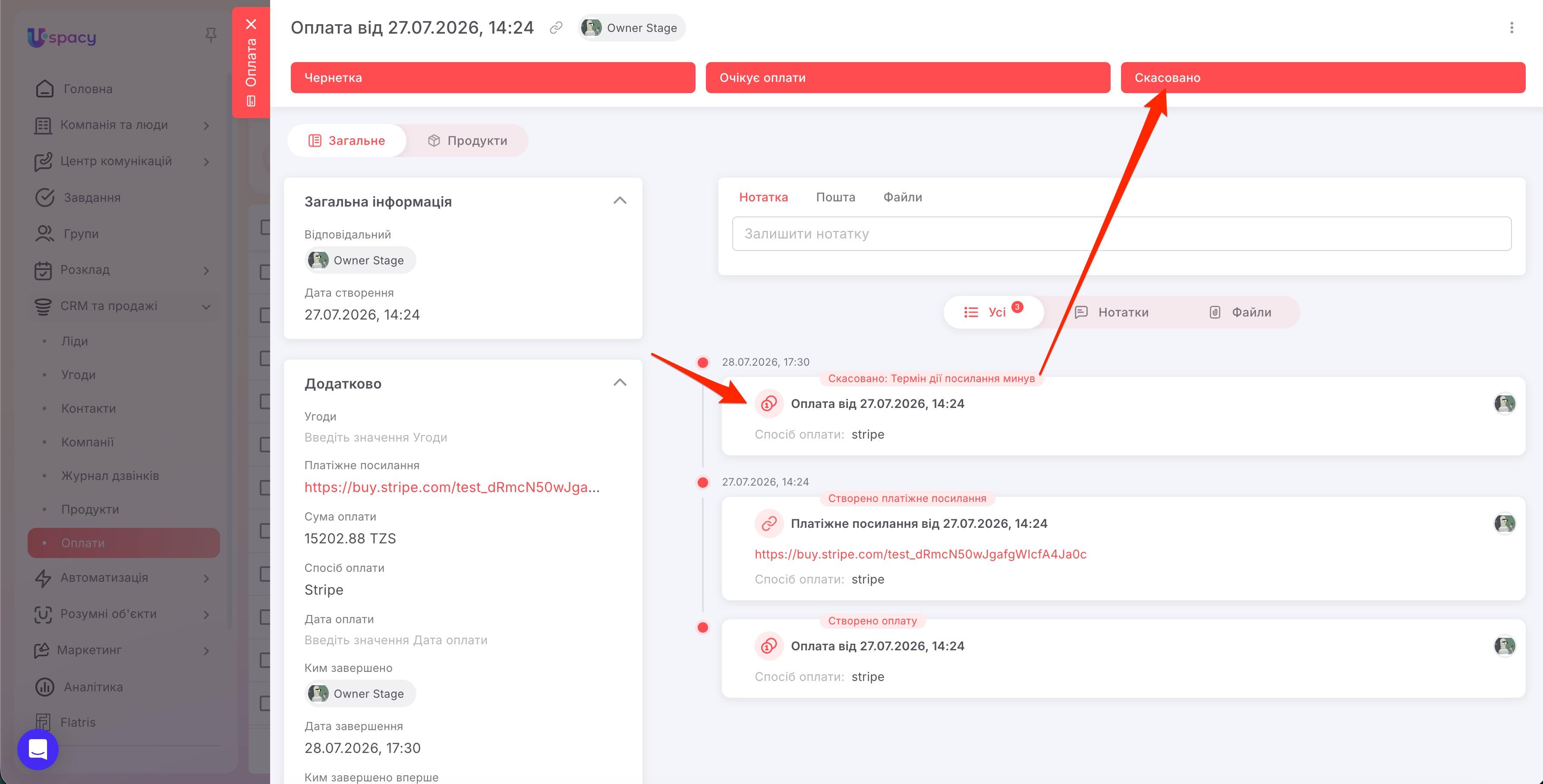Expand the Автоматизація submenu arrow
The image size is (1543, 784).
[206, 579]
